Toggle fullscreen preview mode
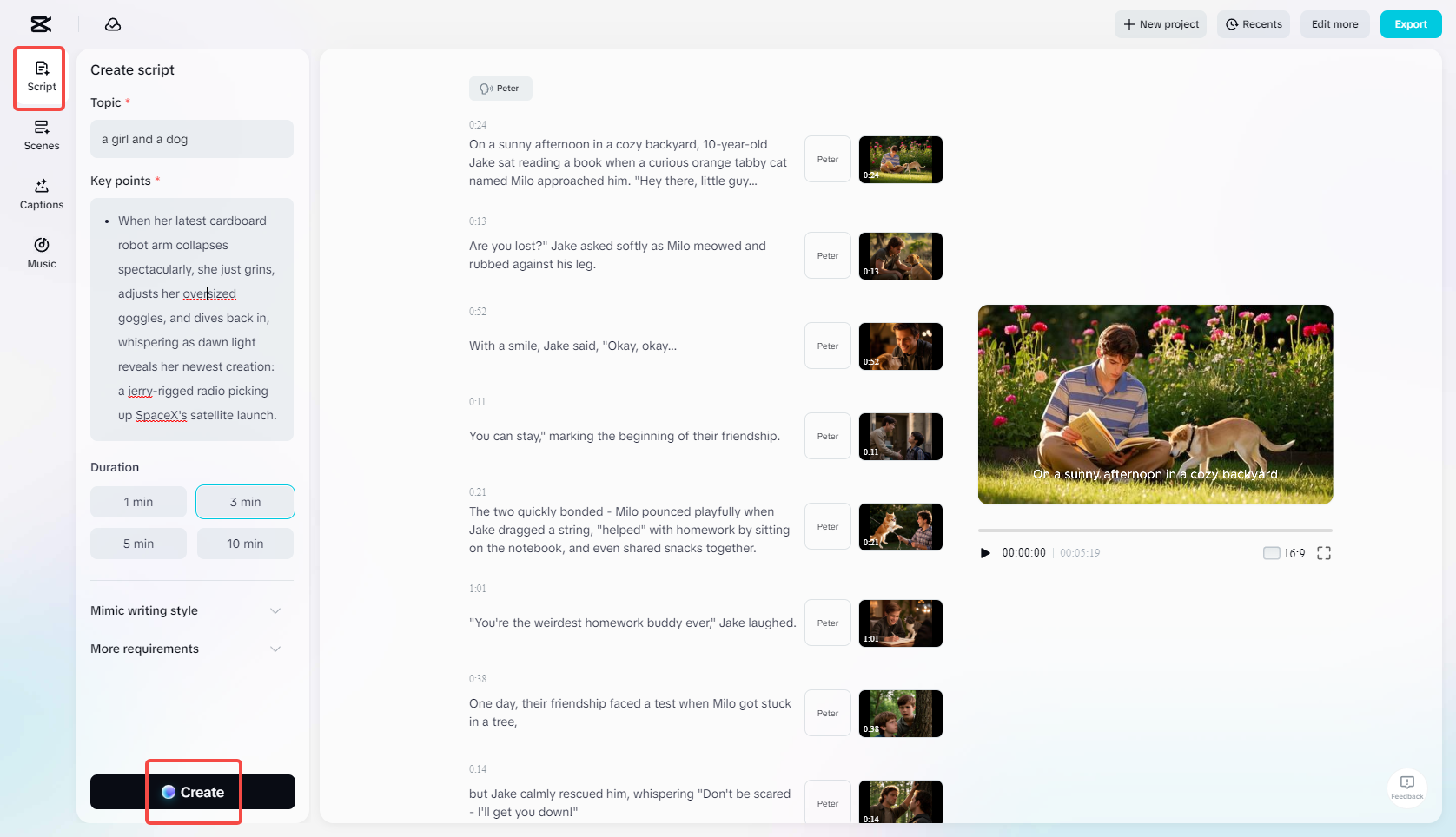Viewport: 1456px width, 837px height. pos(1324,552)
